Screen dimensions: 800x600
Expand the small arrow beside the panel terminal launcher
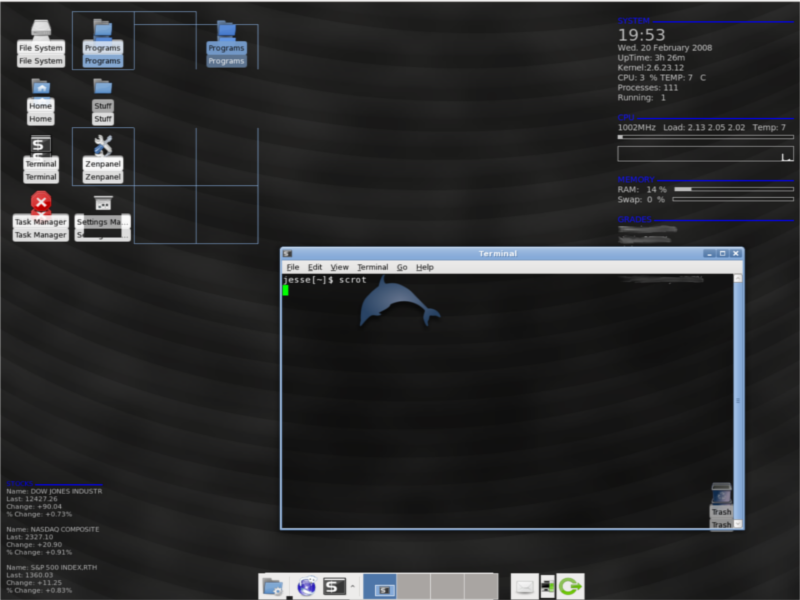click(x=352, y=587)
